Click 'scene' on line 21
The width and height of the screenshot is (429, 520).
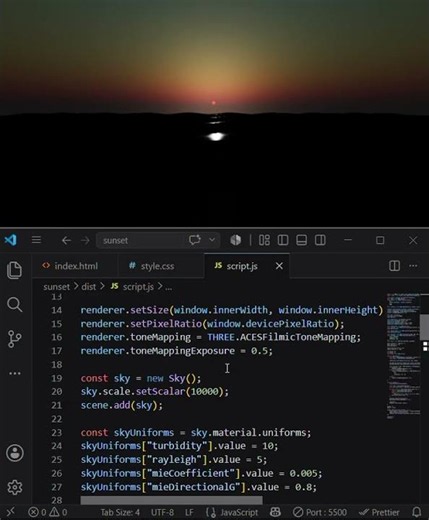click(x=94, y=405)
